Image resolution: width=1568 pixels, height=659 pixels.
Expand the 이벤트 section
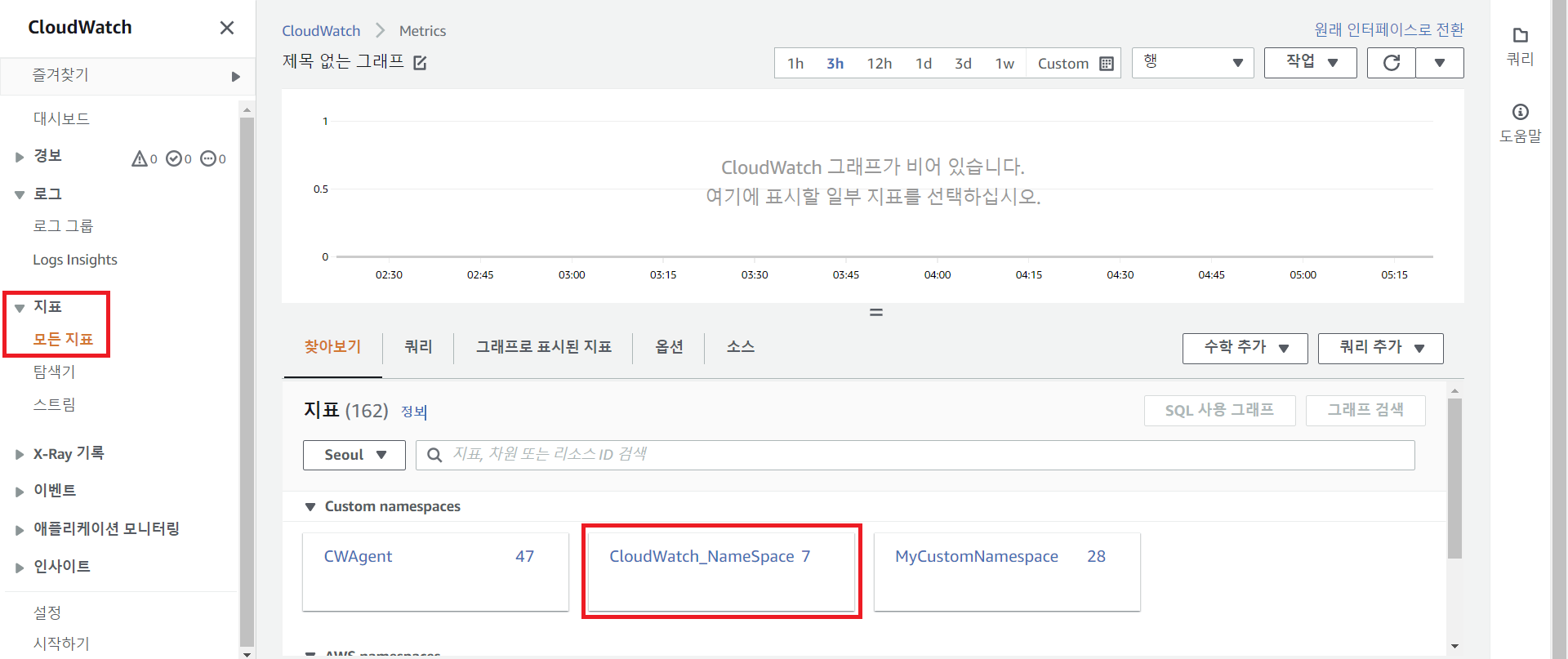[x=20, y=492]
